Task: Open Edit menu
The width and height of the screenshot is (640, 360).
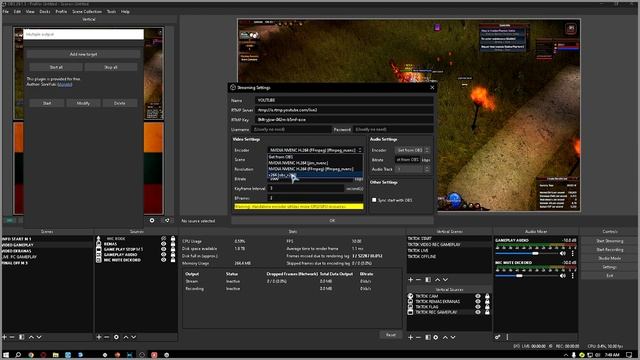Action: (17, 11)
